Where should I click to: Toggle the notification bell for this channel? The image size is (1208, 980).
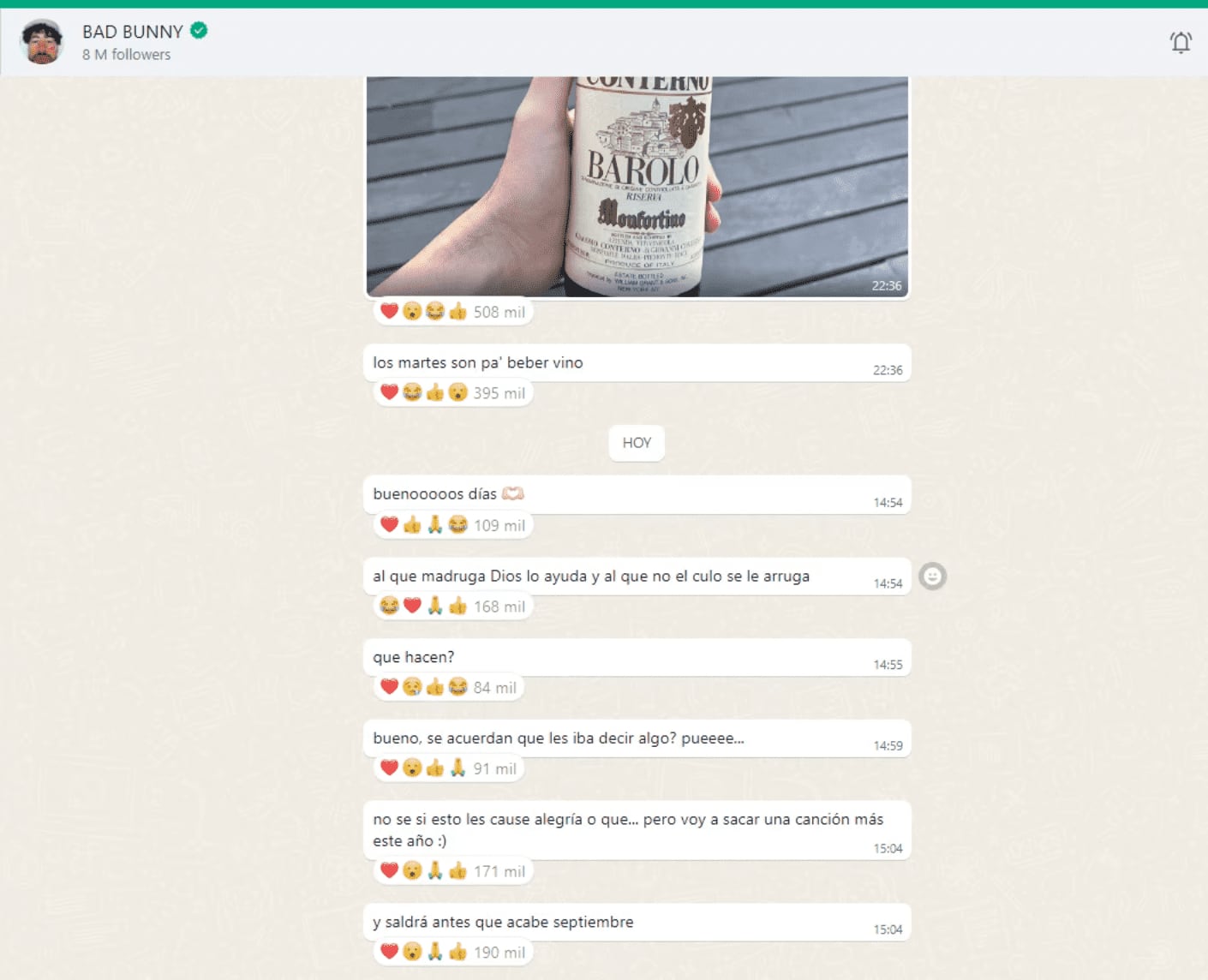pyautogui.click(x=1181, y=42)
